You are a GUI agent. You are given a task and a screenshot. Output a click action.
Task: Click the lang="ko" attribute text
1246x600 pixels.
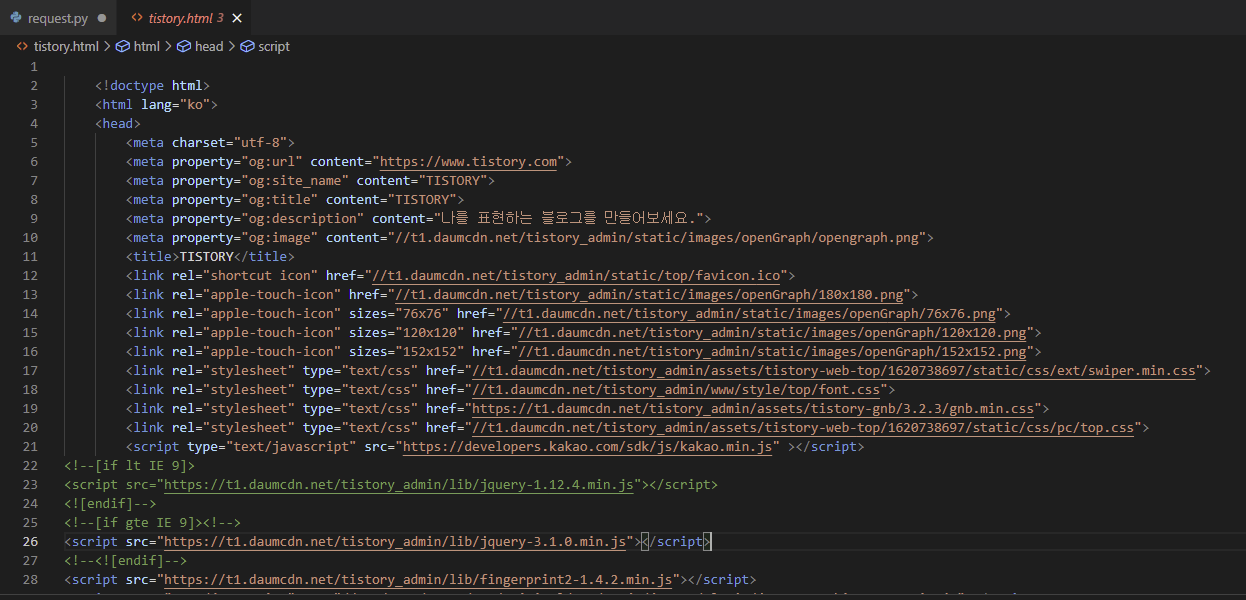click(x=175, y=104)
